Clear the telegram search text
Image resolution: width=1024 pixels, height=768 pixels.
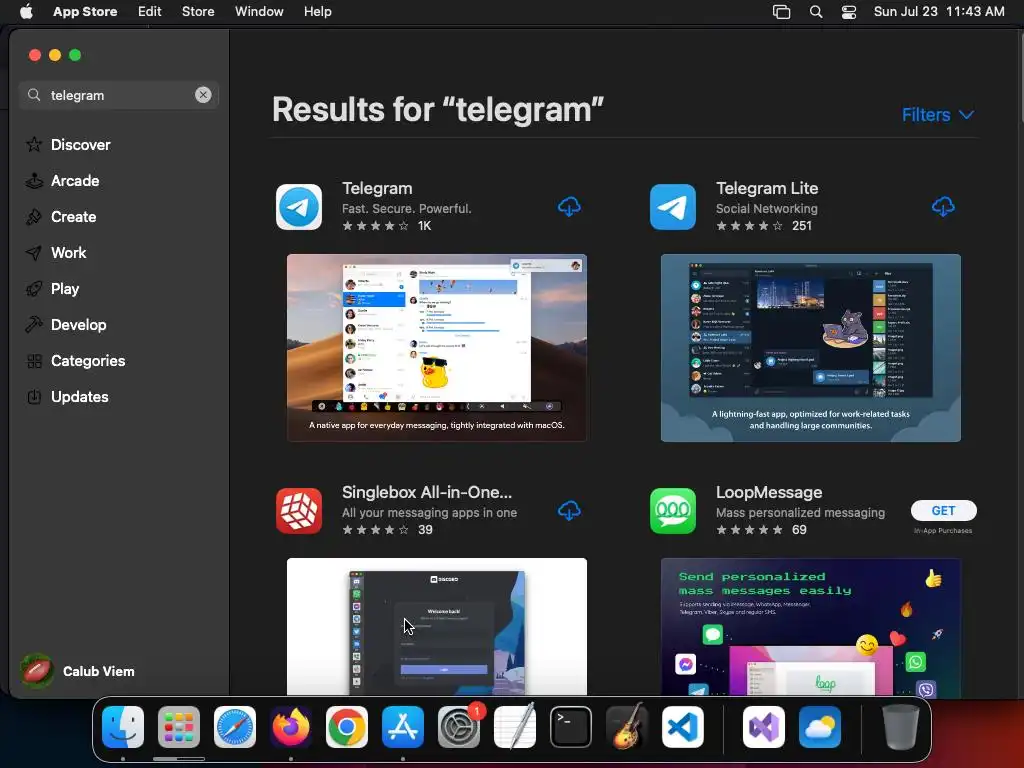coord(203,95)
